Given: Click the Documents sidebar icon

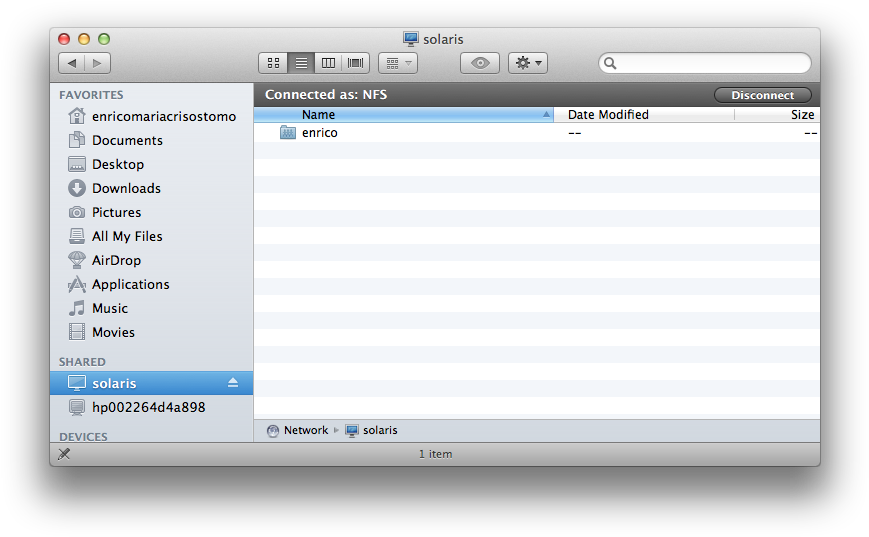Looking at the screenshot, I should click(76, 140).
